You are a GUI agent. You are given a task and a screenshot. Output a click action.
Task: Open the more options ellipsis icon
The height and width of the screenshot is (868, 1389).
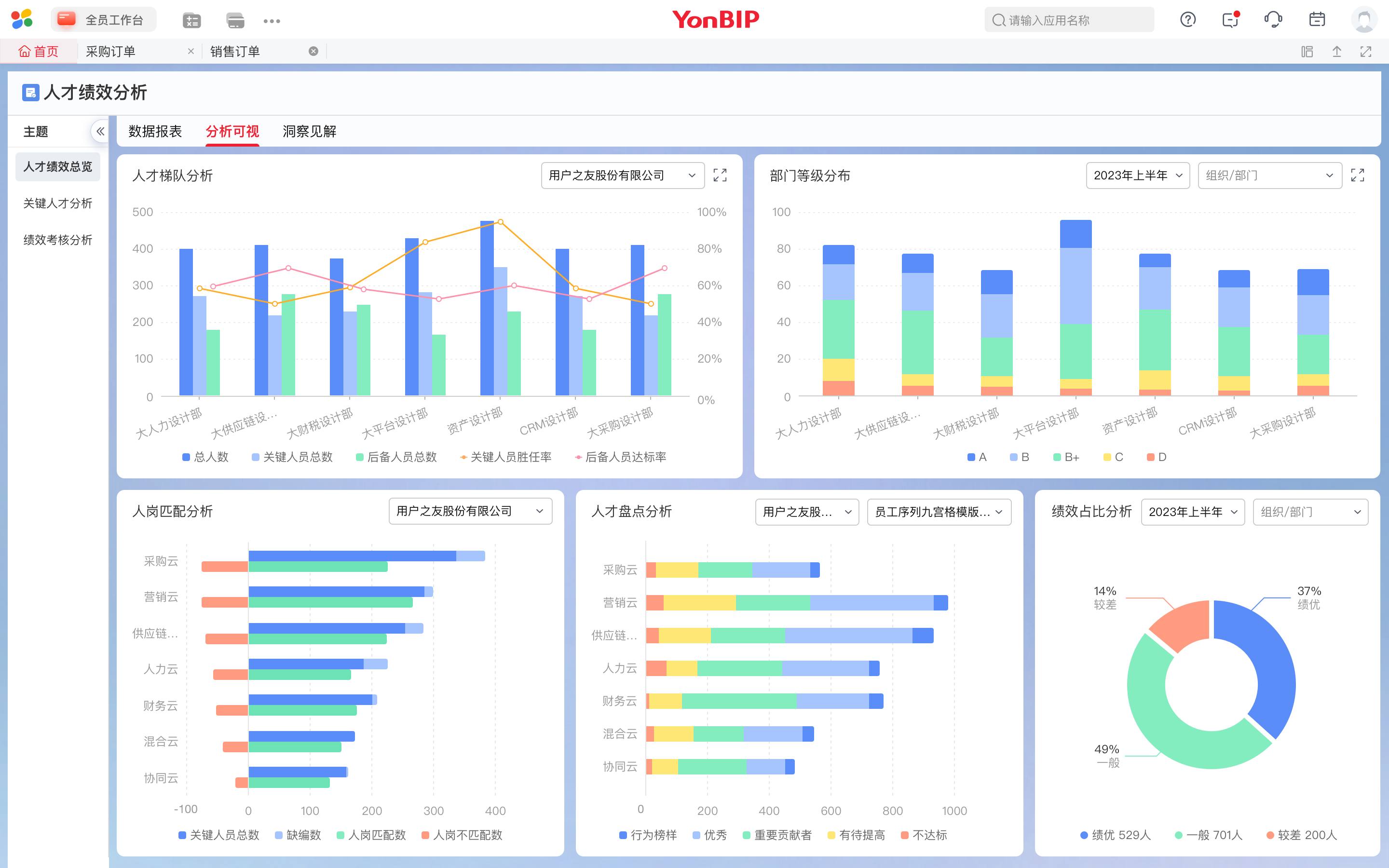pyautogui.click(x=272, y=21)
